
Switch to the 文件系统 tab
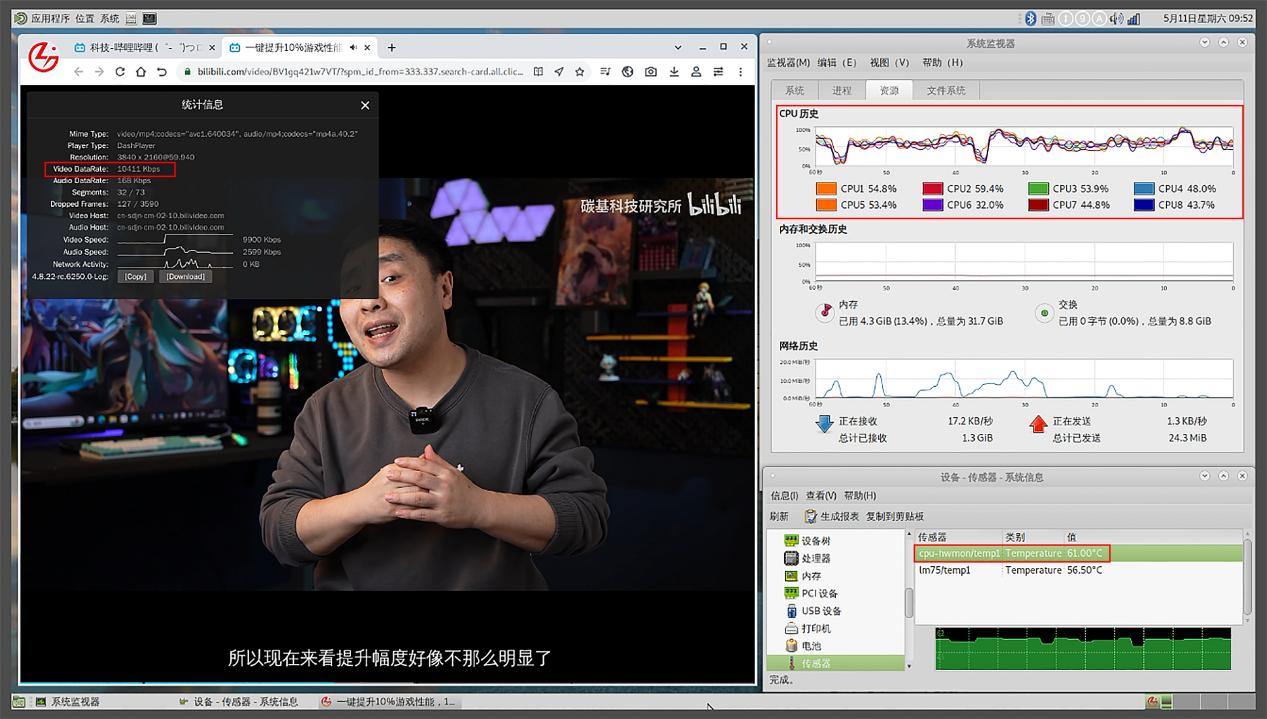(946, 91)
